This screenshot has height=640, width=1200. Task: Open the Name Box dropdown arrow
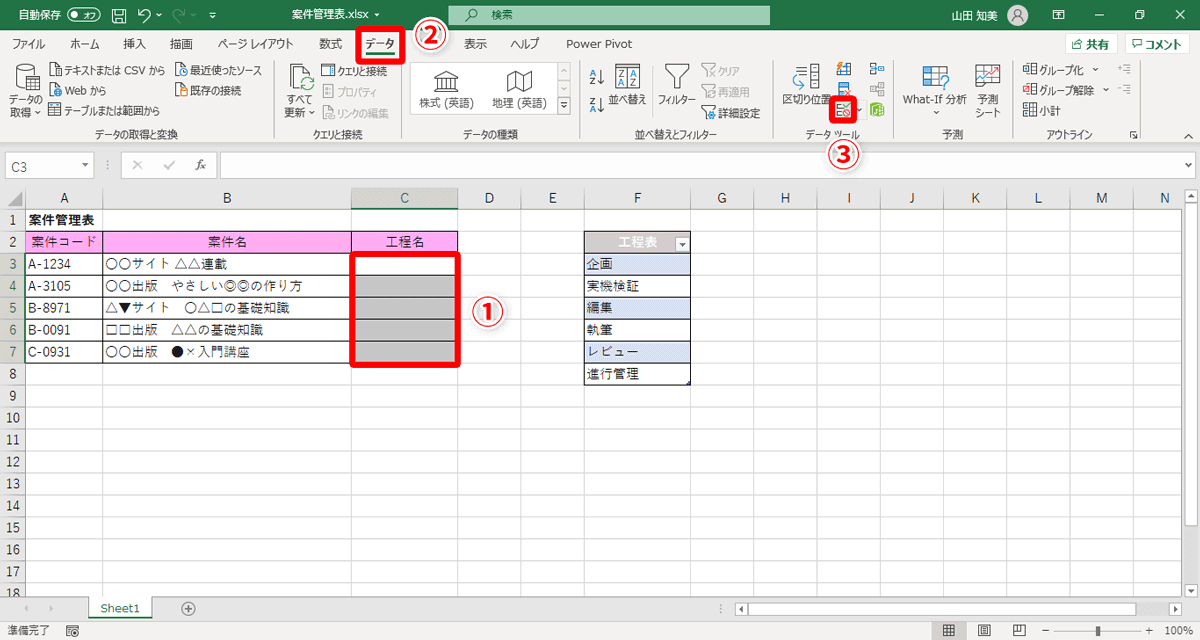click(x=86, y=165)
